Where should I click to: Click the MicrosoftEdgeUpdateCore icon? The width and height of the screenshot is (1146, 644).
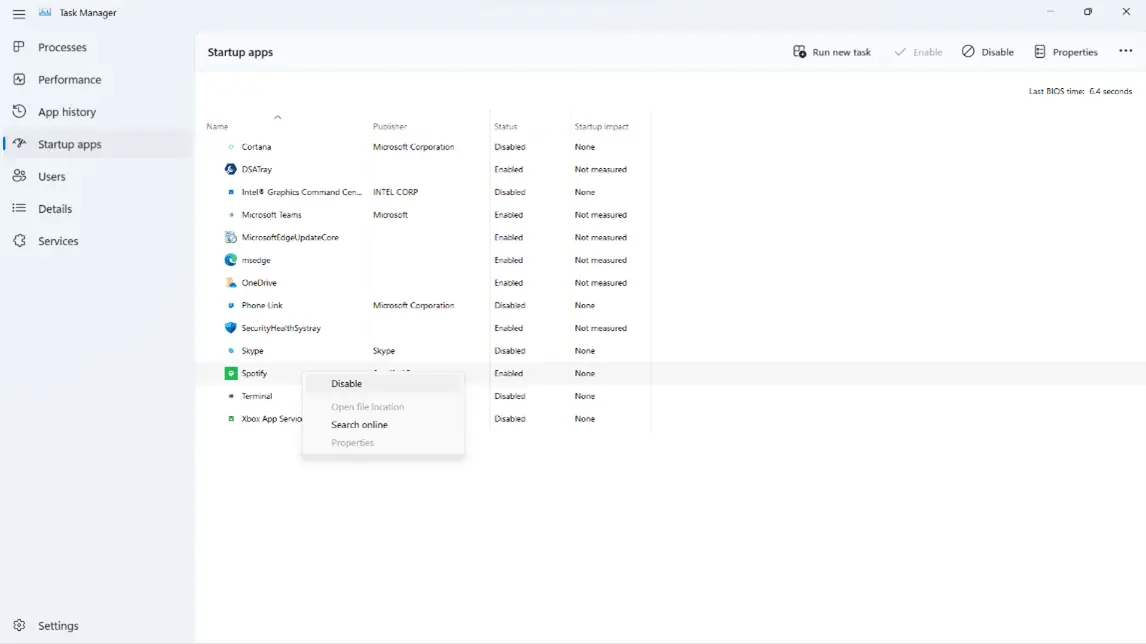tap(231, 237)
